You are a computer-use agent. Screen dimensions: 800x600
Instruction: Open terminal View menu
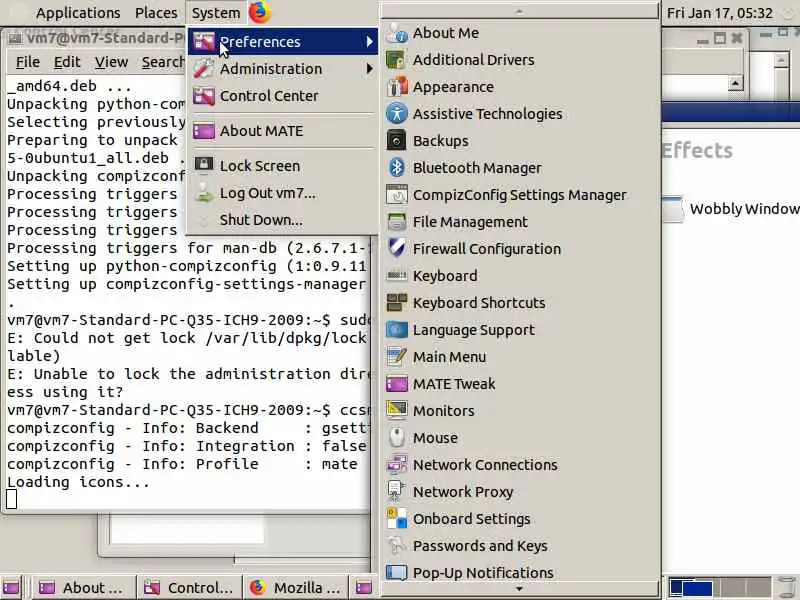coord(111,62)
